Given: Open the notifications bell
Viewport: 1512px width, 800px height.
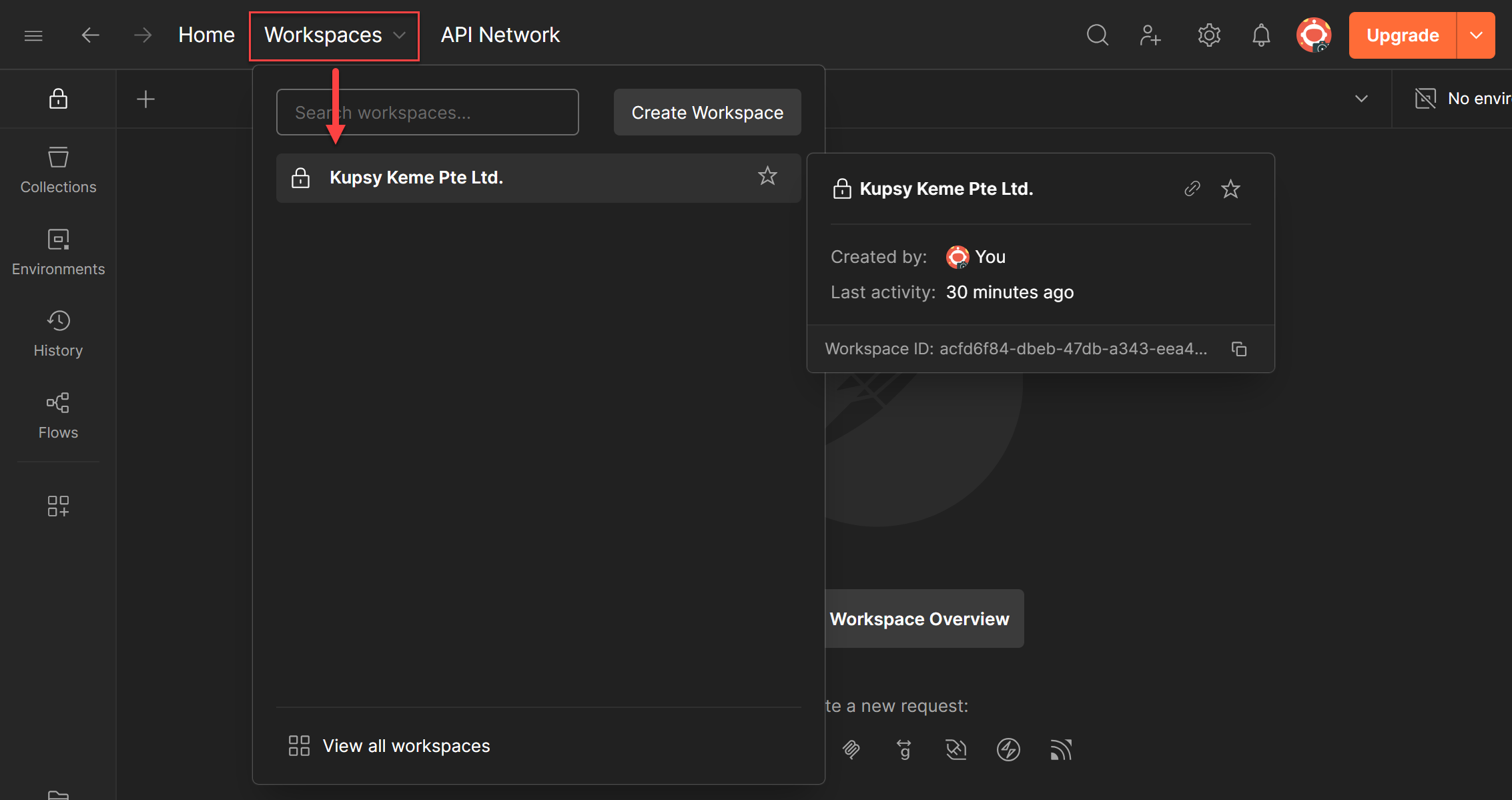Looking at the screenshot, I should pos(1260,35).
